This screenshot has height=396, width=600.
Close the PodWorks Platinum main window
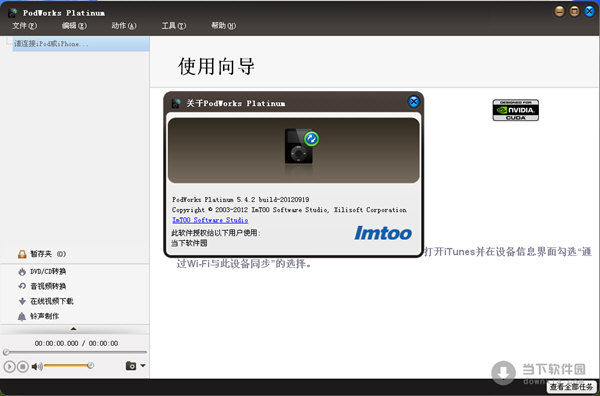pyautogui.click(x=589, y=11)
